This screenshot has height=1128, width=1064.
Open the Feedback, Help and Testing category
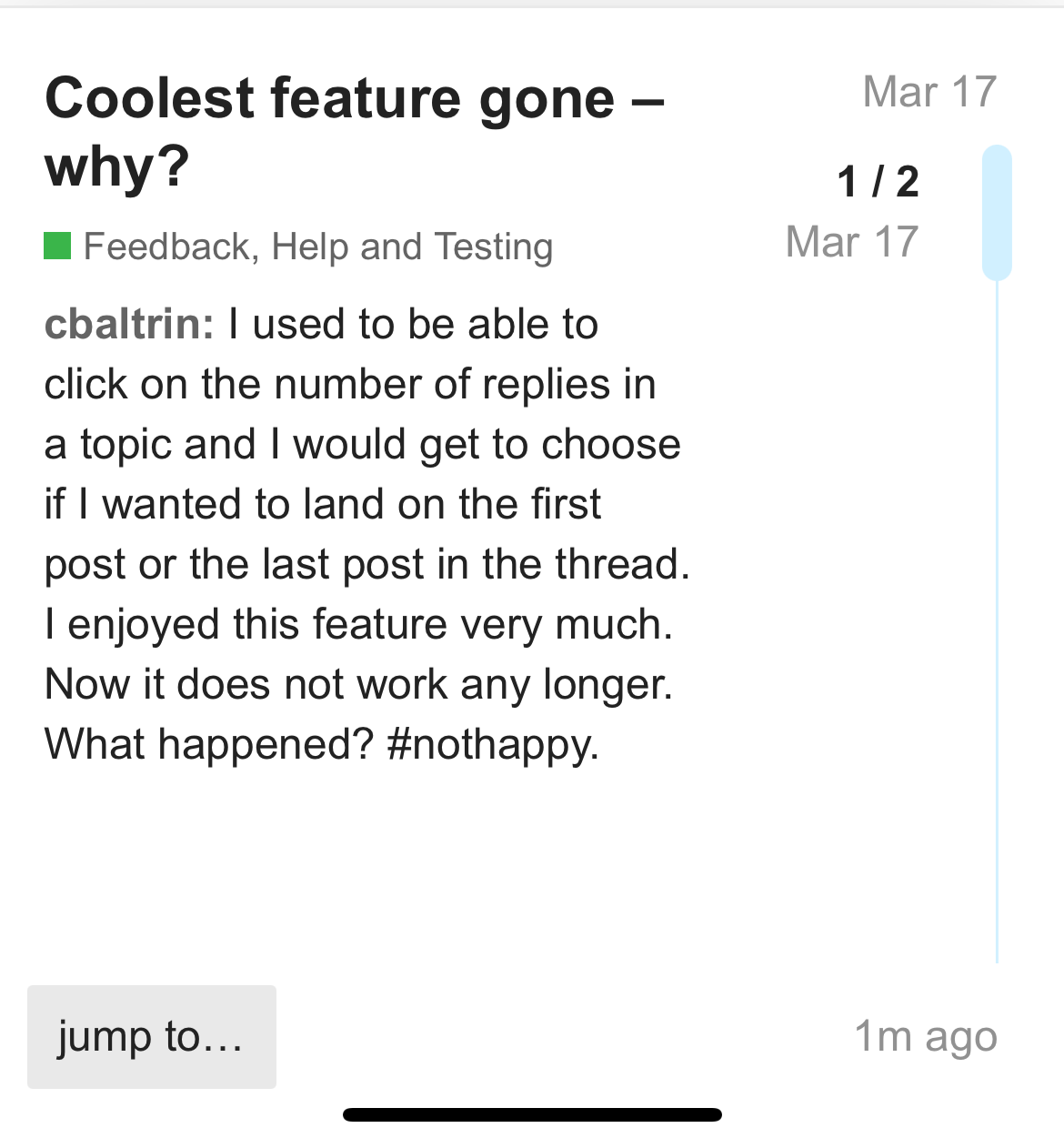click(x=317, y=247)
